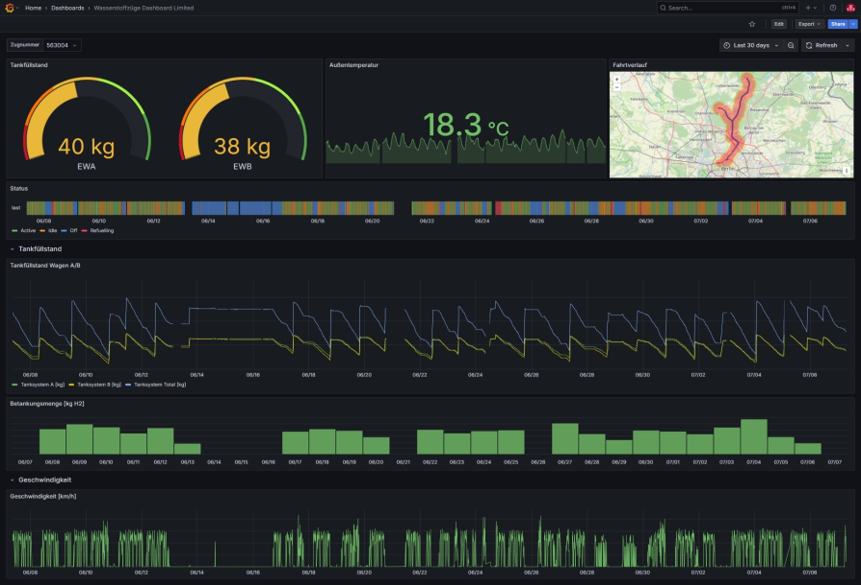Star this dashboard as favorite
This screenshot has height=585, width=861.
pos(752,23)
